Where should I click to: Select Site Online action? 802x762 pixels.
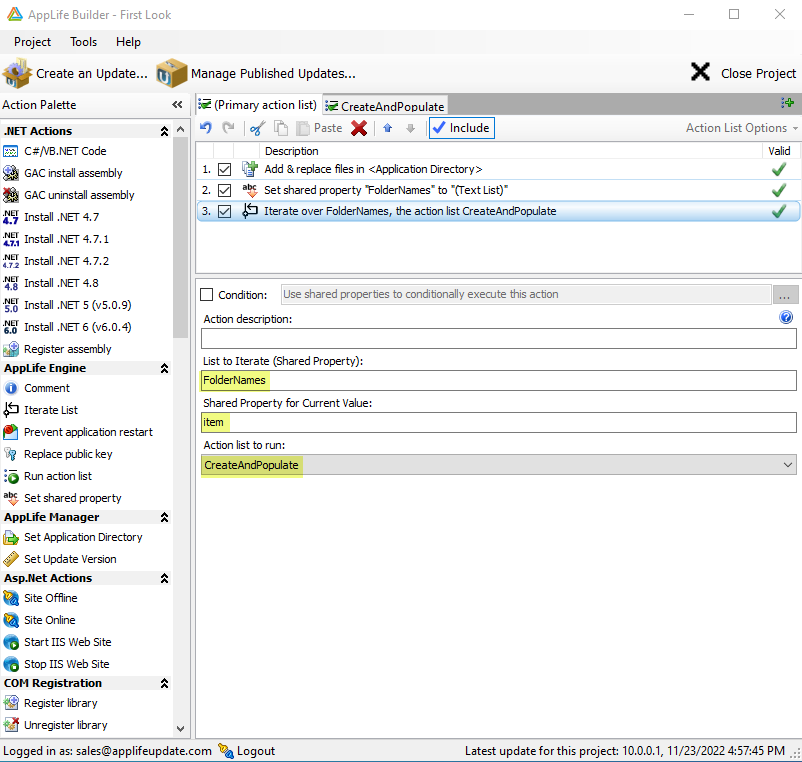[x=39, y=620]
